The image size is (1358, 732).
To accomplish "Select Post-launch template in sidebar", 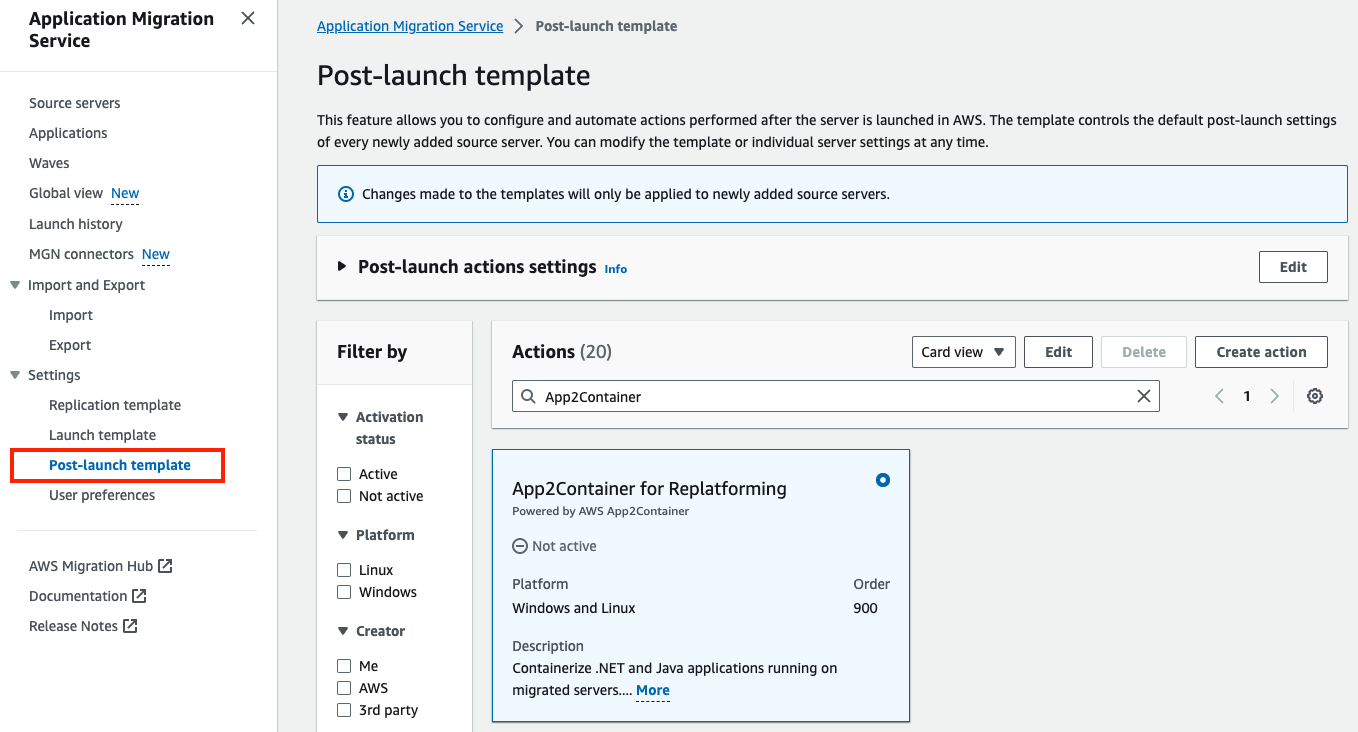I will click(x=120, y=465).
